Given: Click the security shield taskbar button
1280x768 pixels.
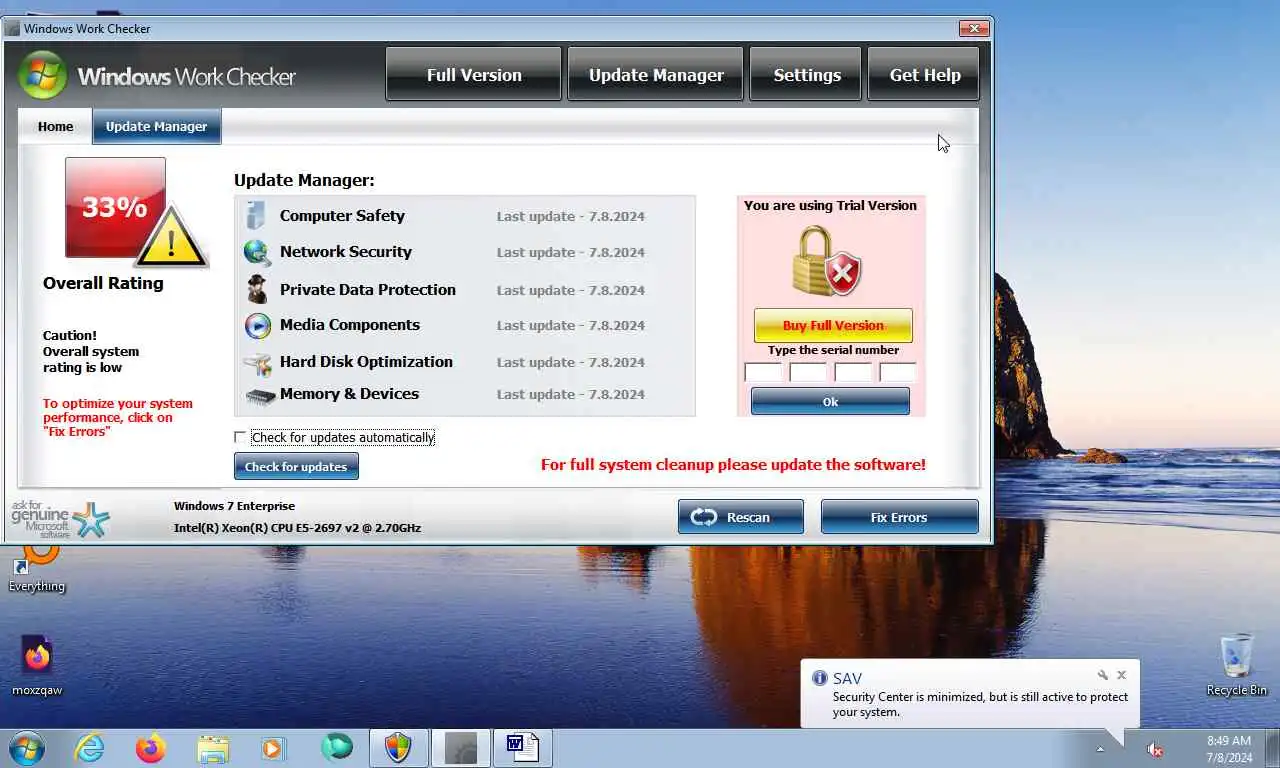Looking at the screenshot, I should point(398,748).
